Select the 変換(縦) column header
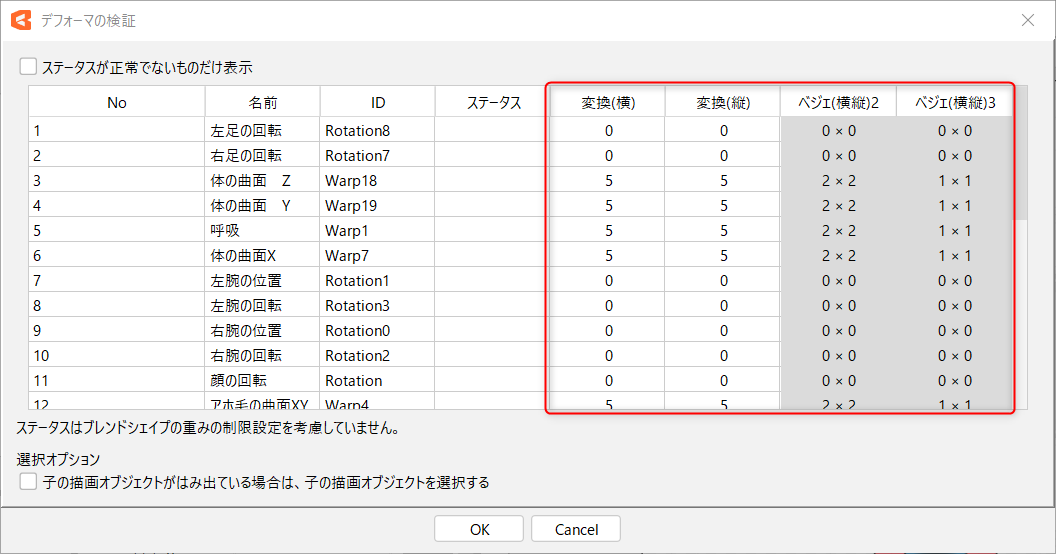Screen dimensions: 1056x554 723,102
